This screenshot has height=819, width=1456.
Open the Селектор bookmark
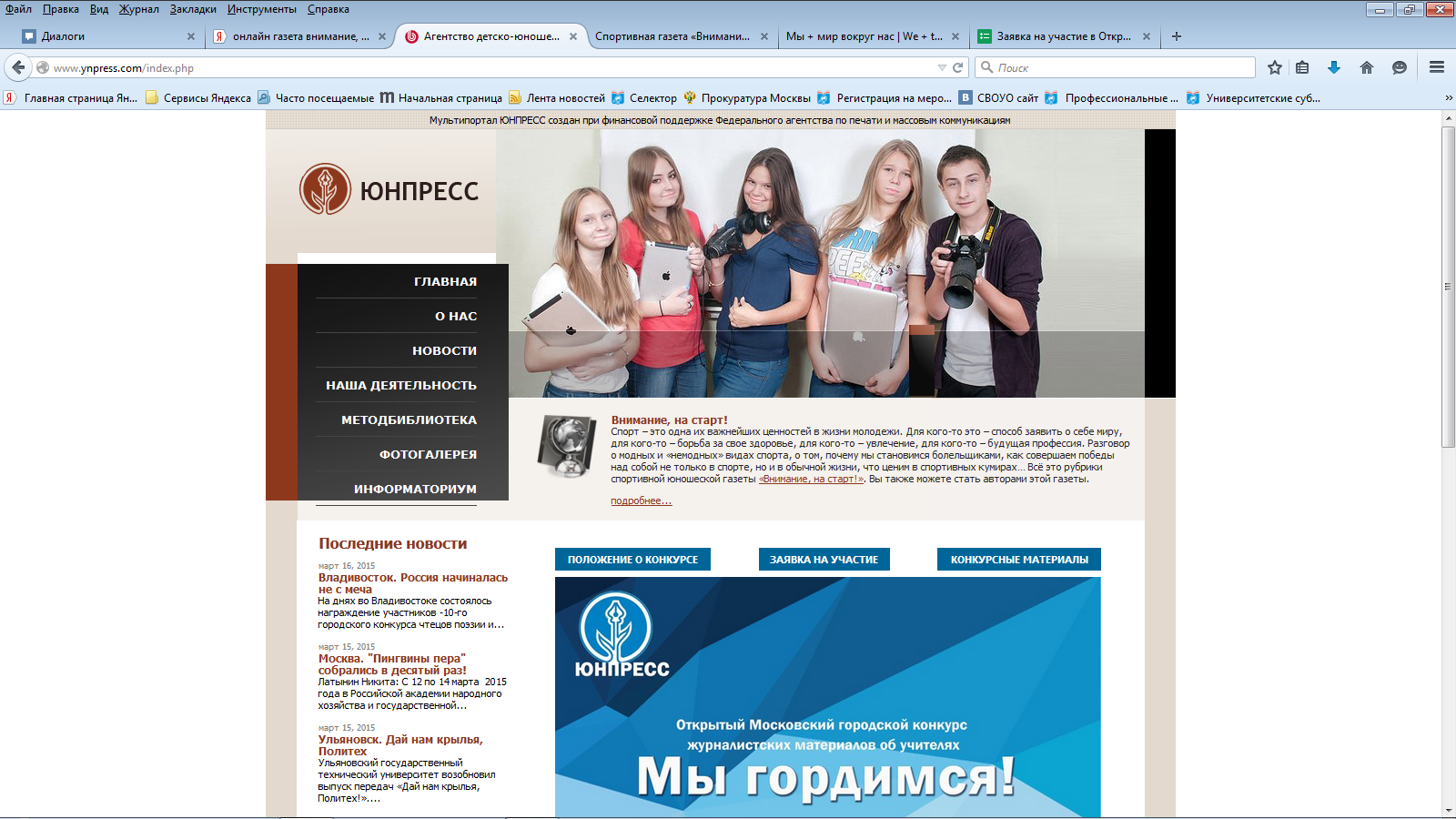(x=644, y=98)
